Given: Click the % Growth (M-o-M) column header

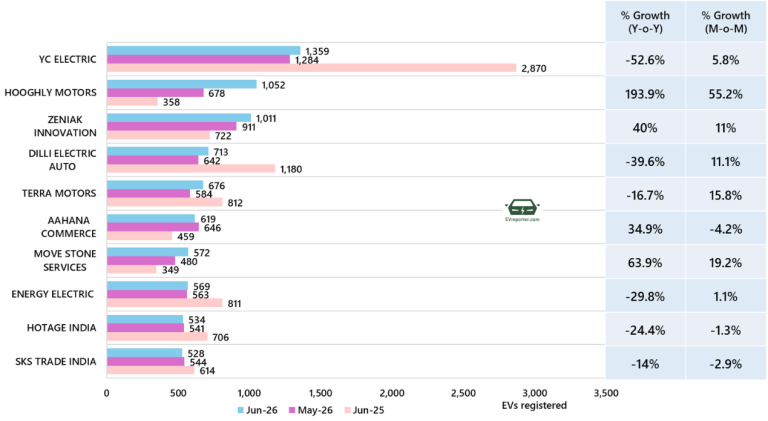Looking at the screenshot, I should [x=726, y=22].
